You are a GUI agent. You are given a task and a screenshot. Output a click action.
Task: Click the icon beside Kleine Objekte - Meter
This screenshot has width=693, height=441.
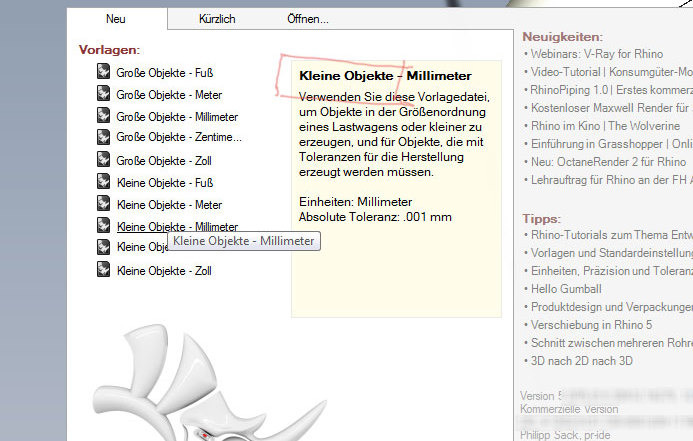pos(103,203)
